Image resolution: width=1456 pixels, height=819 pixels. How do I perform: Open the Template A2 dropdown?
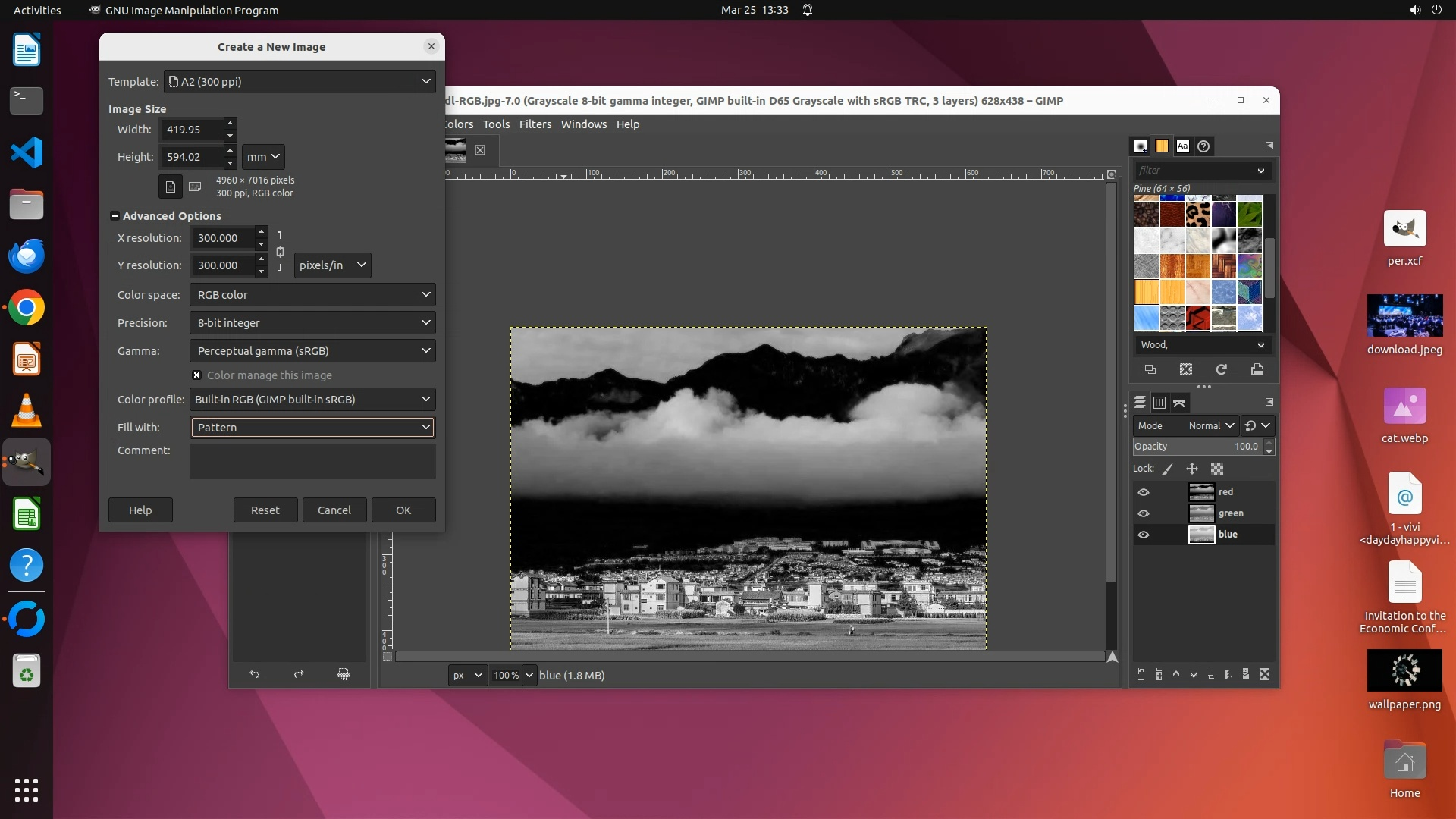[x=300, y=82]
